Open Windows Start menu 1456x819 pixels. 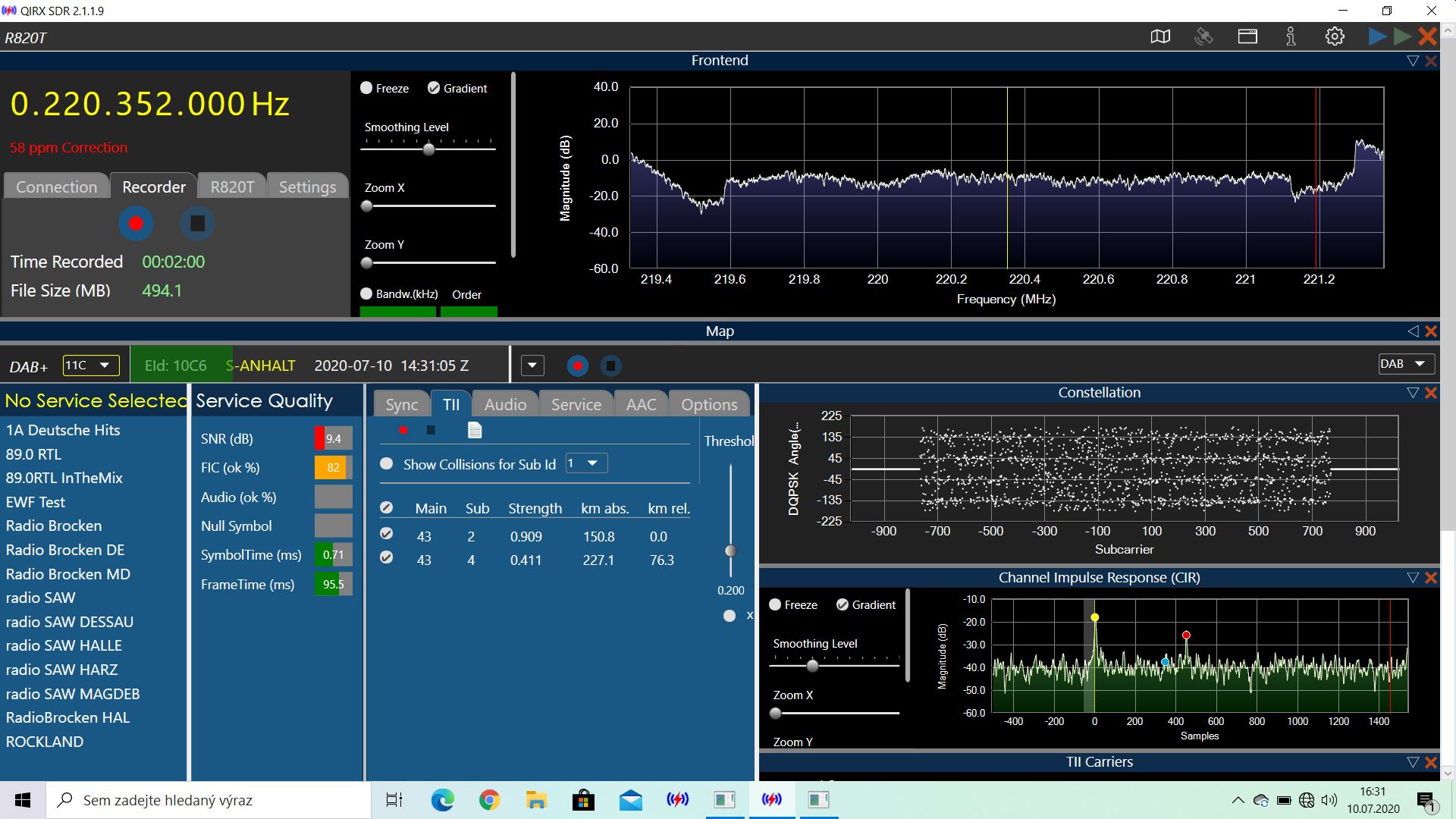(23, 800)
